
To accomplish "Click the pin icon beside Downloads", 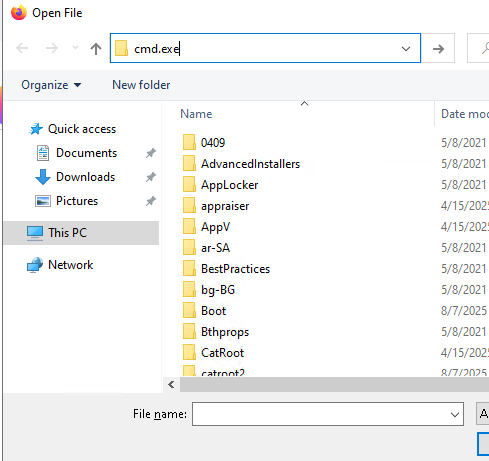I will (151, 177).
